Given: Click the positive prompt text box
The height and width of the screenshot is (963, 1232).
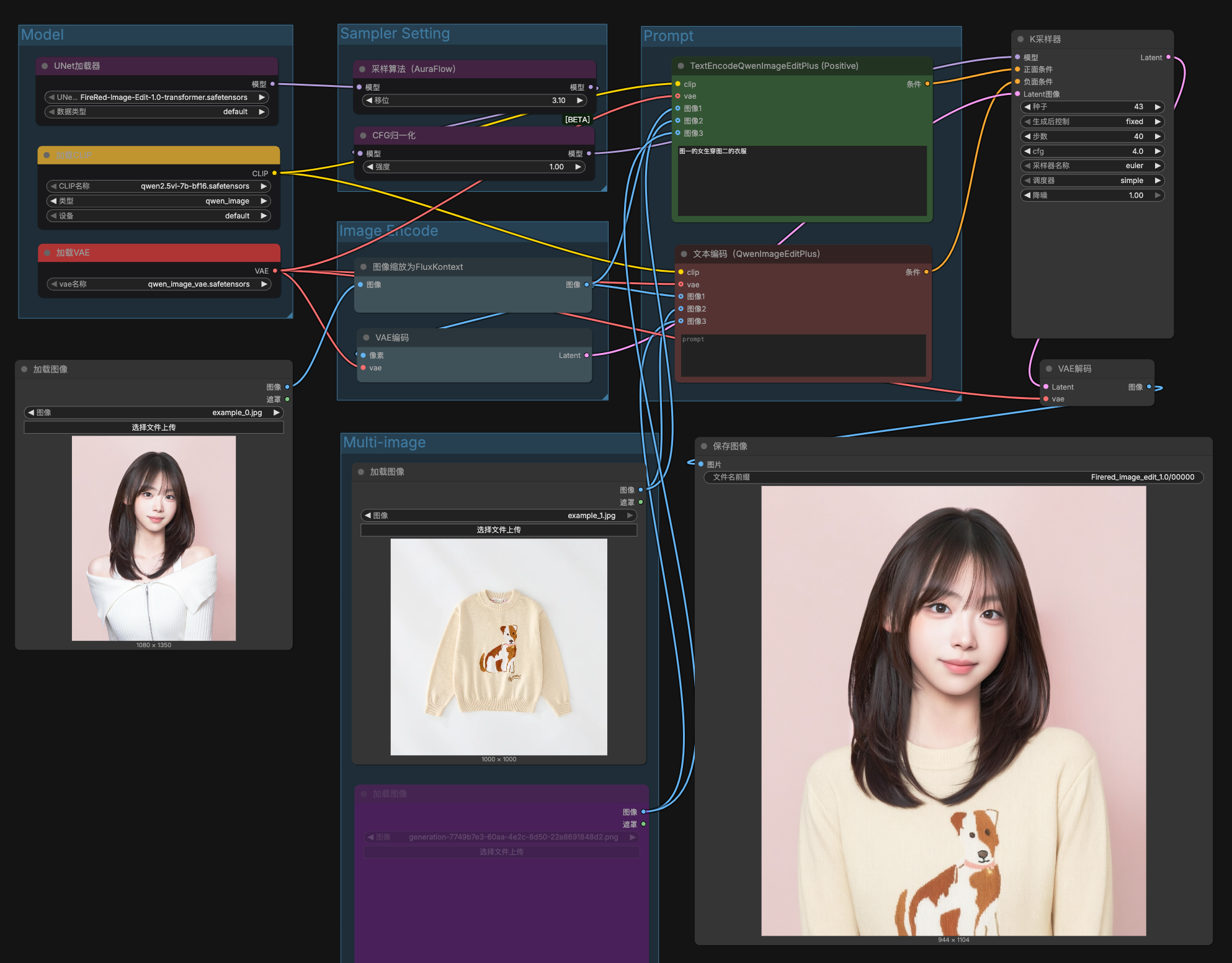Looking at the screenshot, I should point(801,181).
